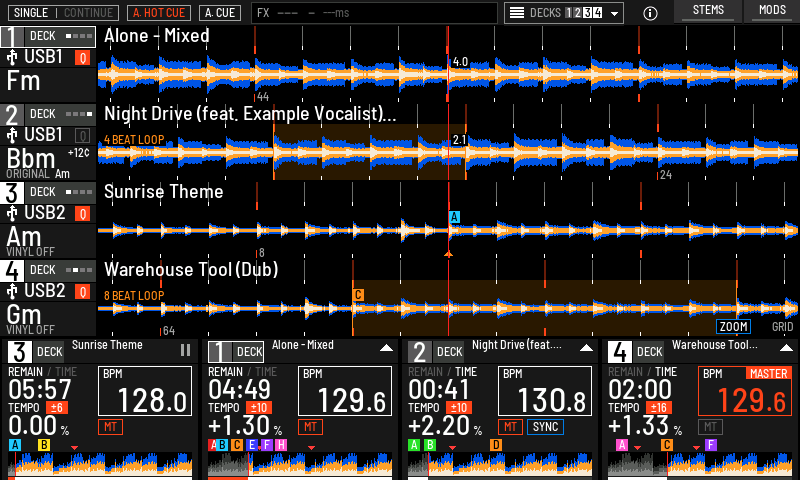Expand deck 4 Warehouse Tool panel arrow
Screen dimensions: 800x480
[786, 348]
